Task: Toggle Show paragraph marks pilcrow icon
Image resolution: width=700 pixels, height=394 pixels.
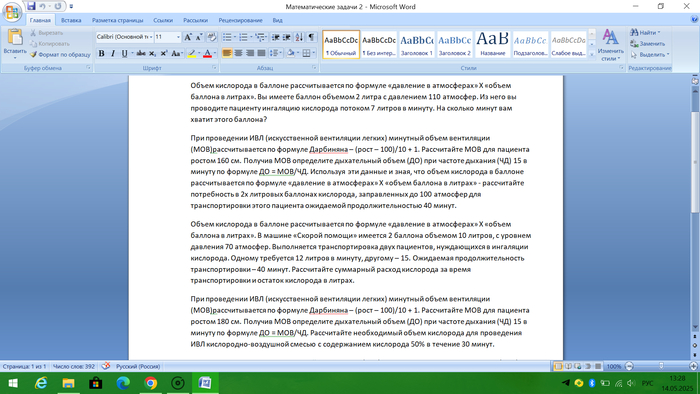Action: click(311, 37)
